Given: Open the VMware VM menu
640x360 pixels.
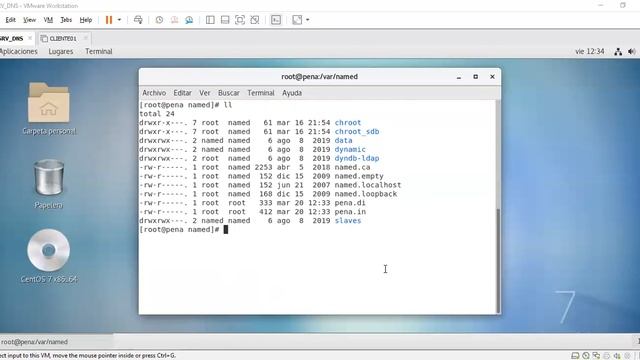Looking at the screenshot, I should tap(48, 20).
